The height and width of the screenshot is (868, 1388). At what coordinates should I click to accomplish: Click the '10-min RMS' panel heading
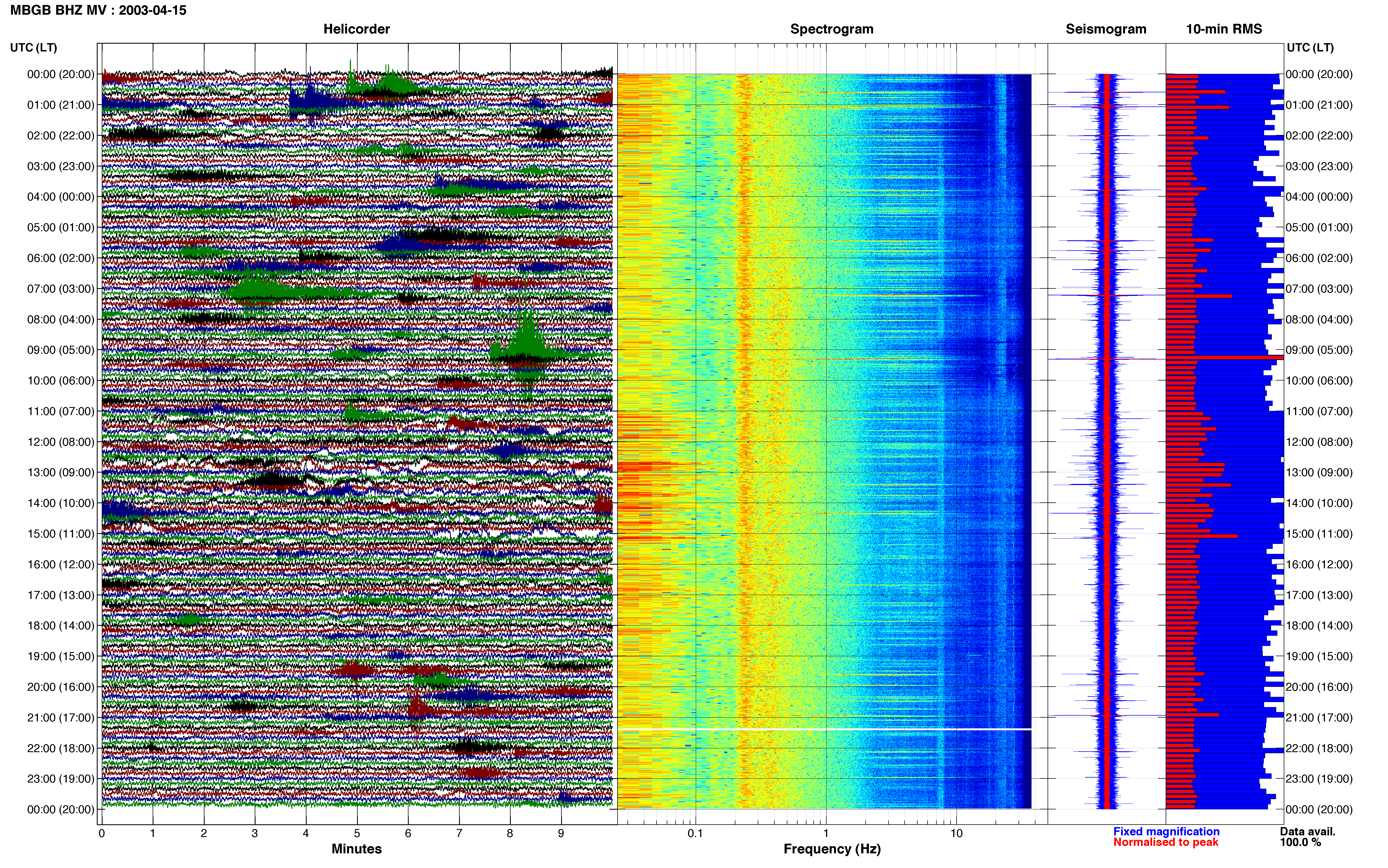click(1224, 29)
